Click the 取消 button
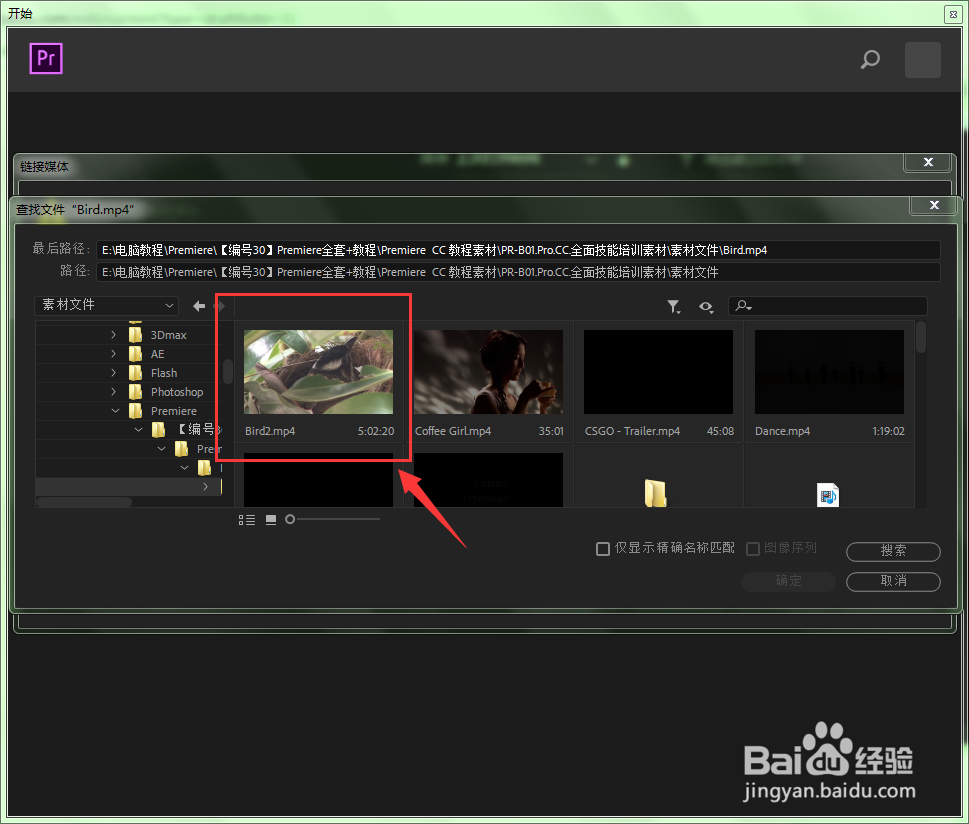The image size is (969, 824). [x=892, y=581]
